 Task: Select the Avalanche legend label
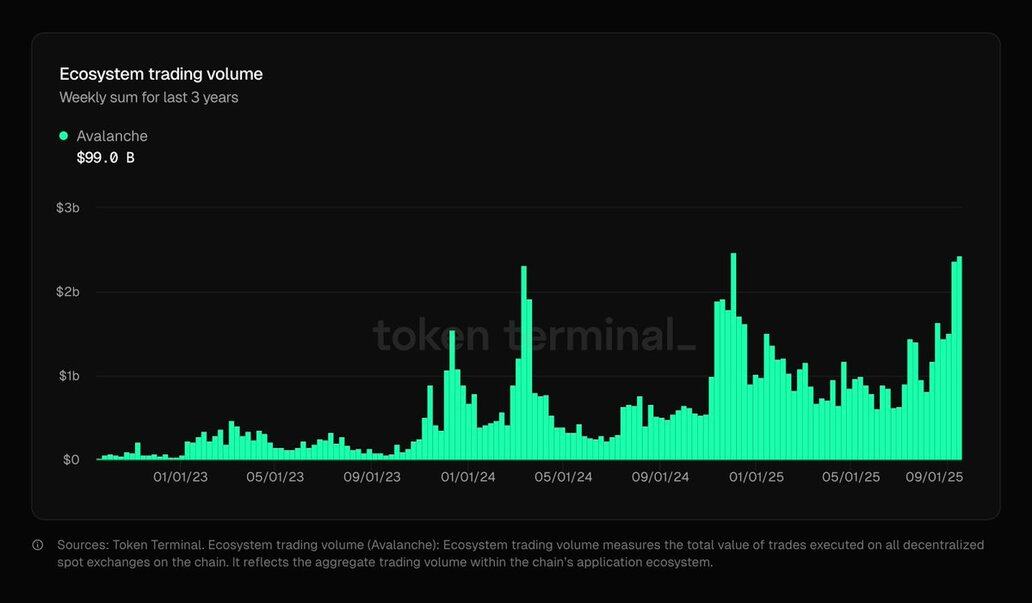click(112, 136)
